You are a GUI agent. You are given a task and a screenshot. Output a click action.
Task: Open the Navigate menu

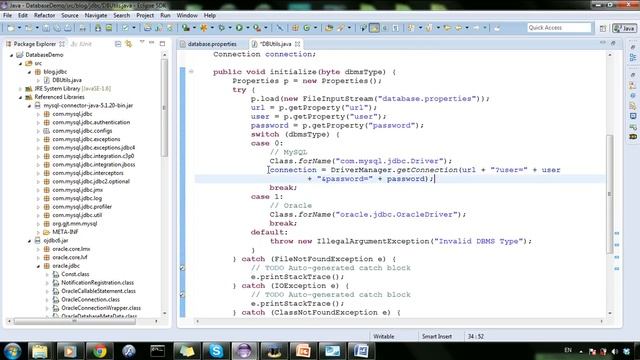pyautogui.click(x=96, y=16)
